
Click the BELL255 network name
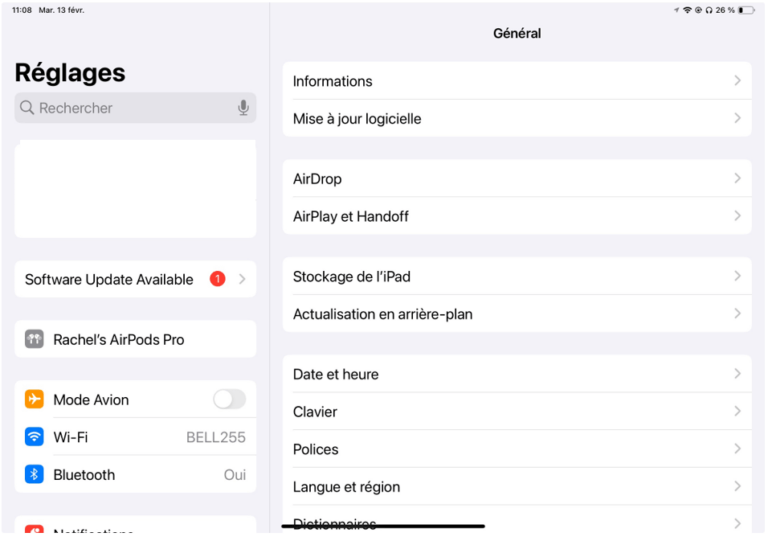(216, 437)
